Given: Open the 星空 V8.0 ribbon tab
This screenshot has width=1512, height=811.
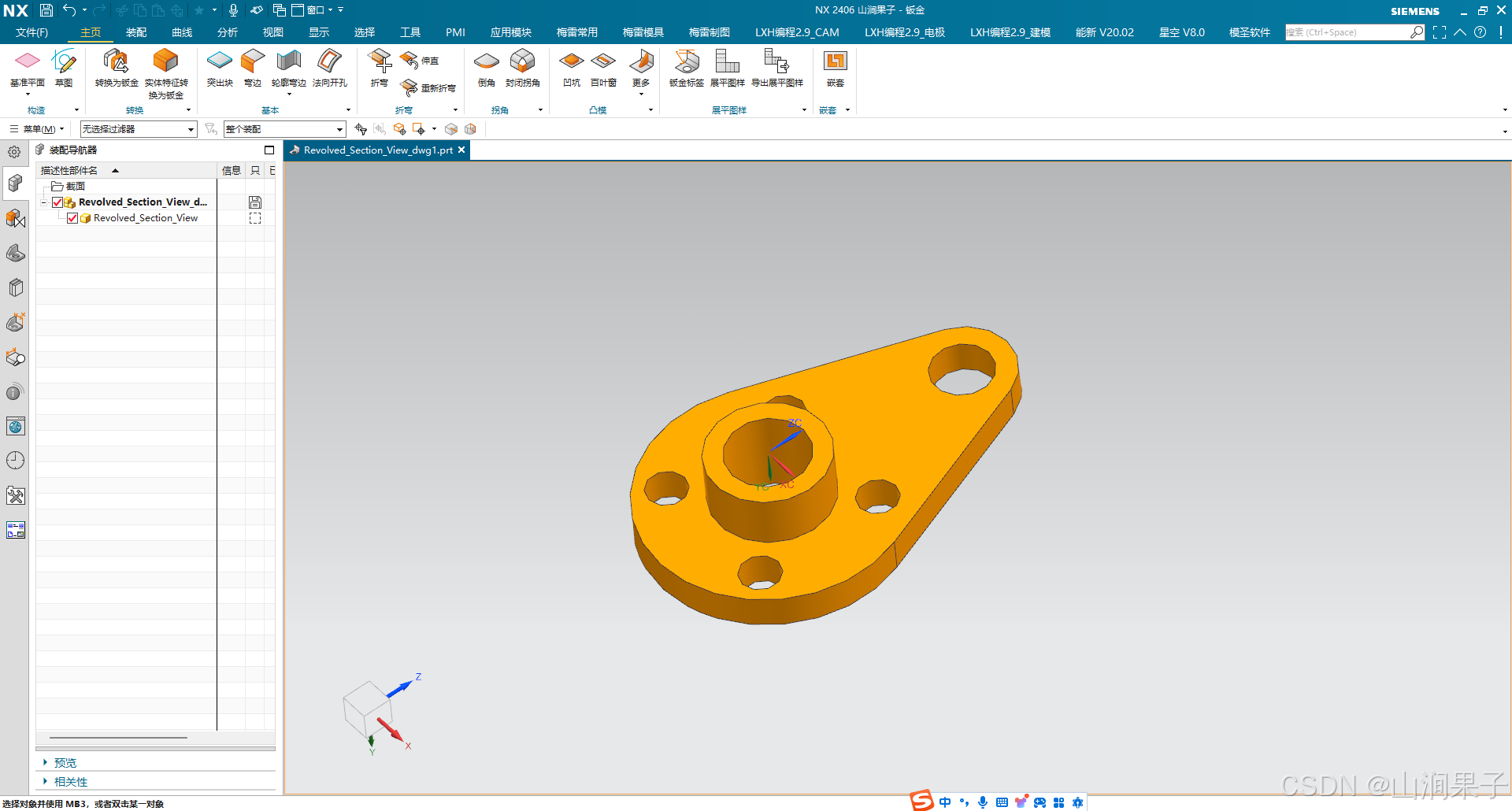Looking at the screenshot, I should pos(1182,32).
